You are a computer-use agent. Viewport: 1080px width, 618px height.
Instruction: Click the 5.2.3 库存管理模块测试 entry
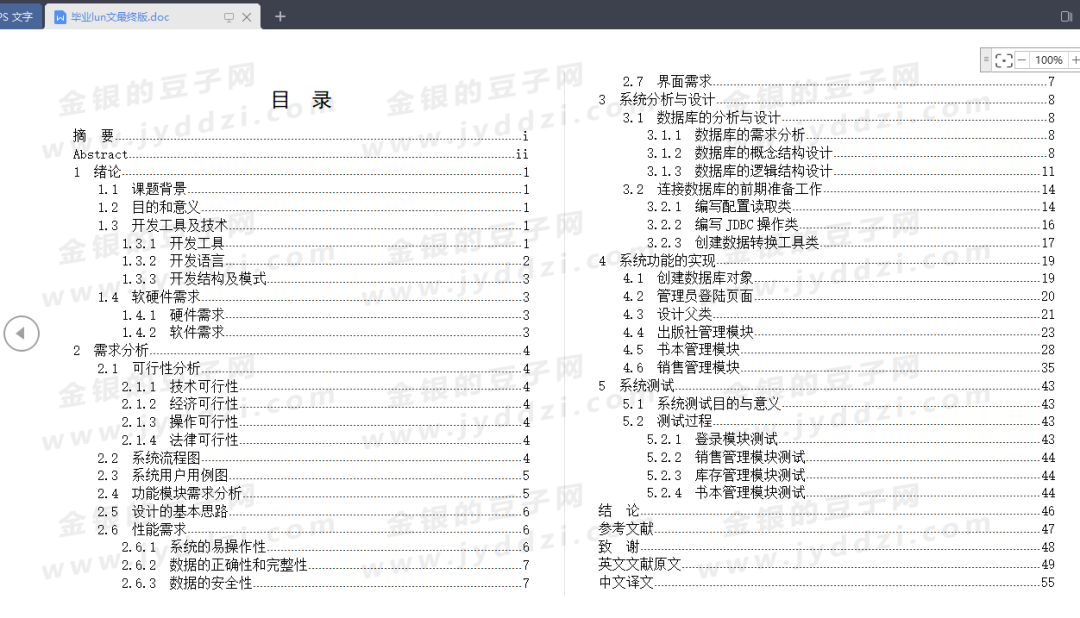pos(851,475)
